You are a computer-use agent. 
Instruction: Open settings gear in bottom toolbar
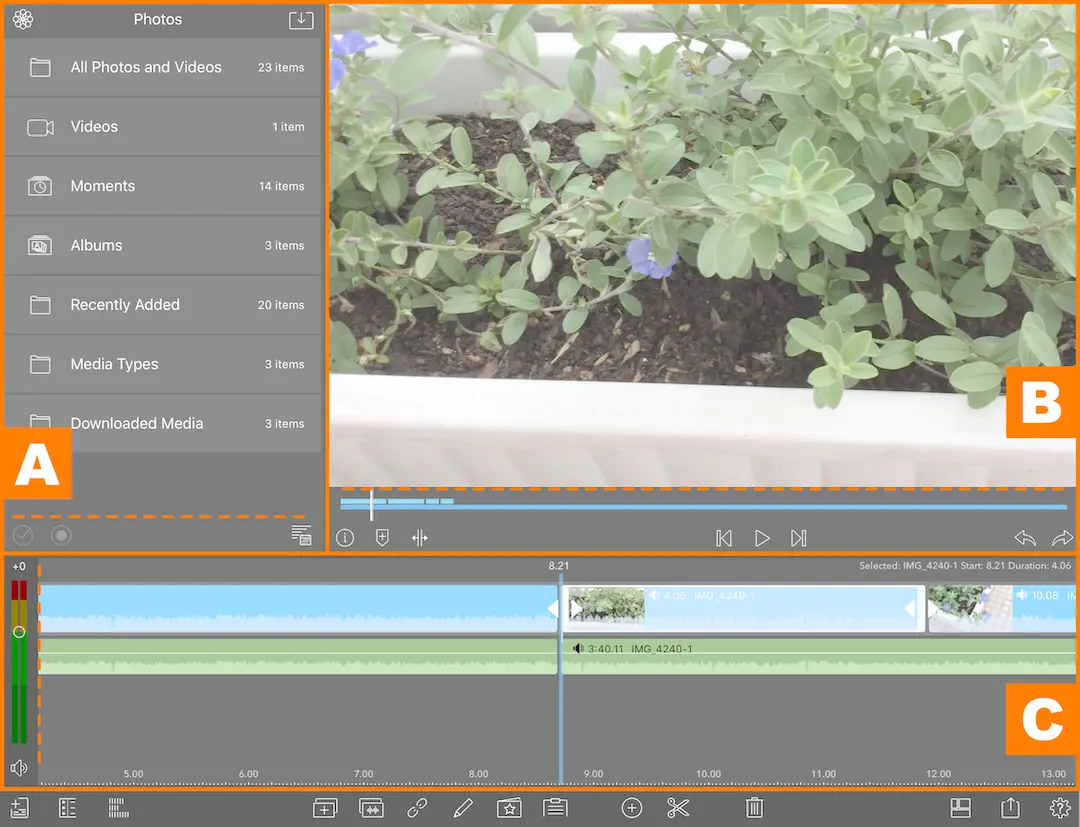click(1060, 808)
